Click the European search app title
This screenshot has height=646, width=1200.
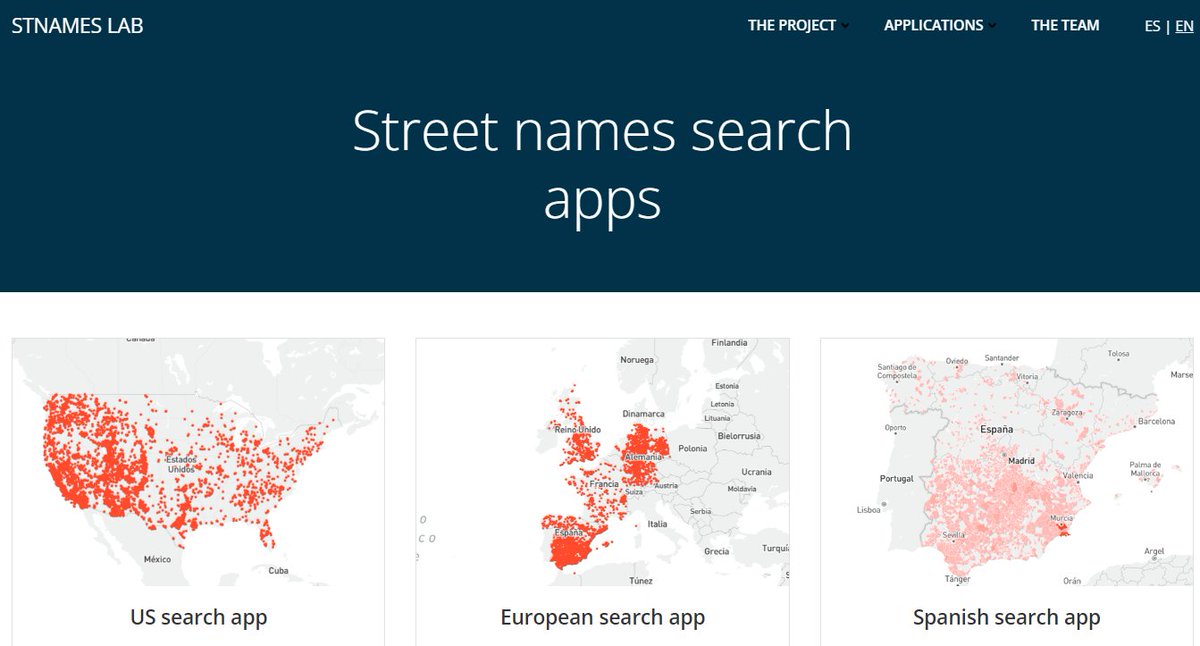click(603, 617)
